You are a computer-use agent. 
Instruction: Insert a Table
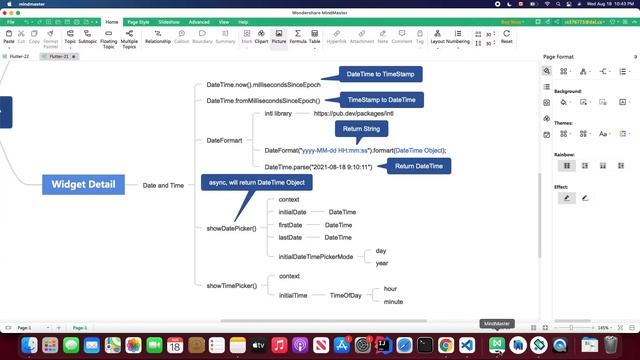[314, 36]
